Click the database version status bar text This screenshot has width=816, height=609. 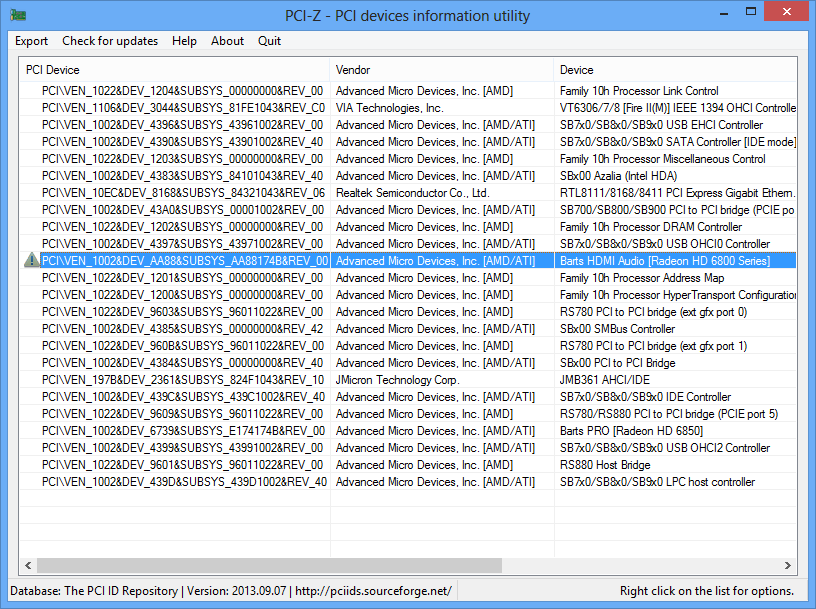pyautogui.click(x=231, y=591)
